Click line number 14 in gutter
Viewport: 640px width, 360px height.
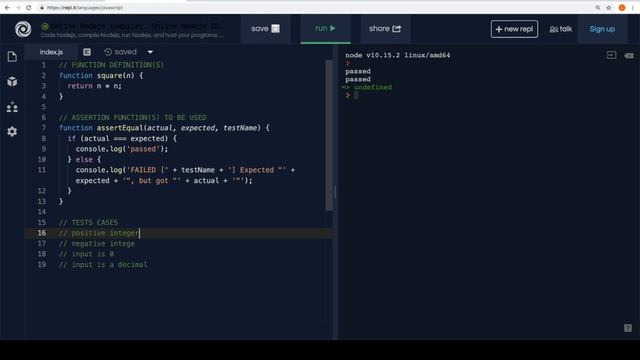tap(42, 212)
